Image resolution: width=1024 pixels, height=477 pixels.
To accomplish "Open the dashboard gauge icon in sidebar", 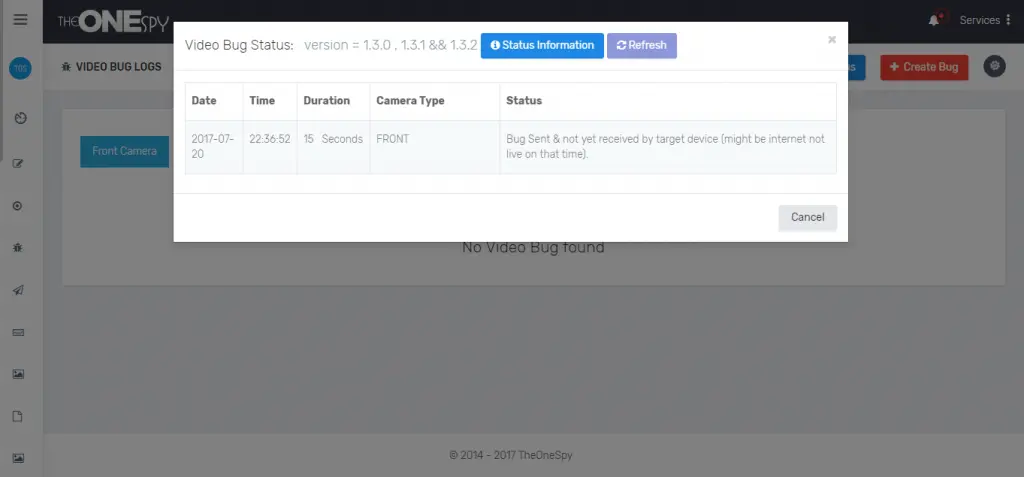I will [x=20, y=119].
